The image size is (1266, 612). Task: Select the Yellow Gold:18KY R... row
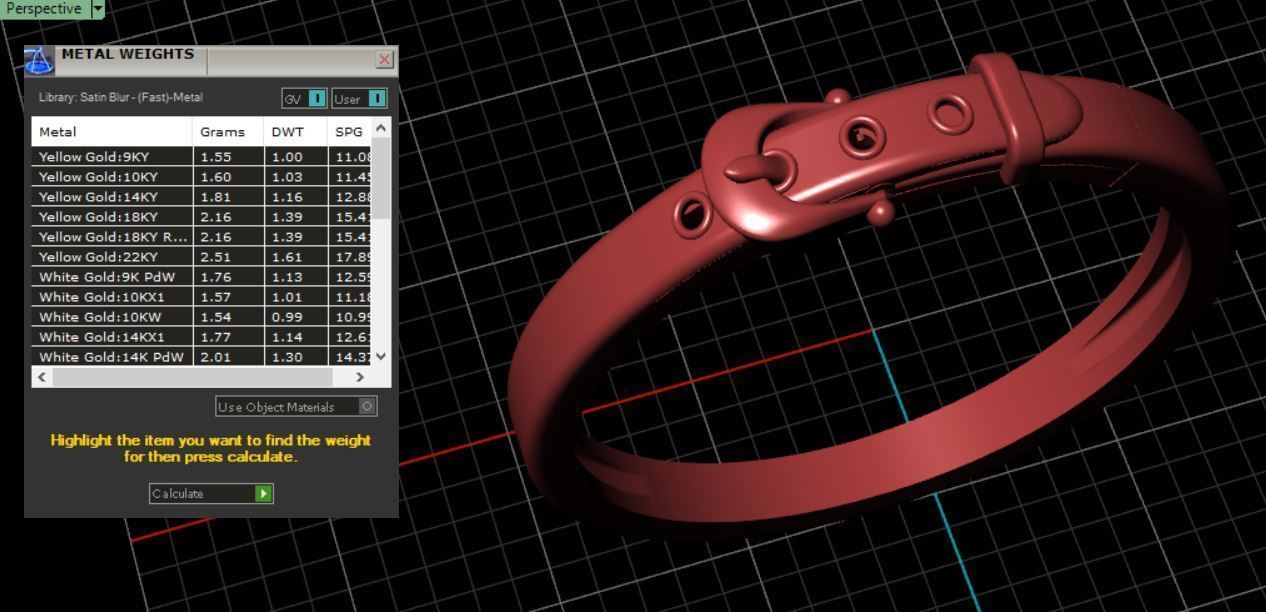point(202,237)
